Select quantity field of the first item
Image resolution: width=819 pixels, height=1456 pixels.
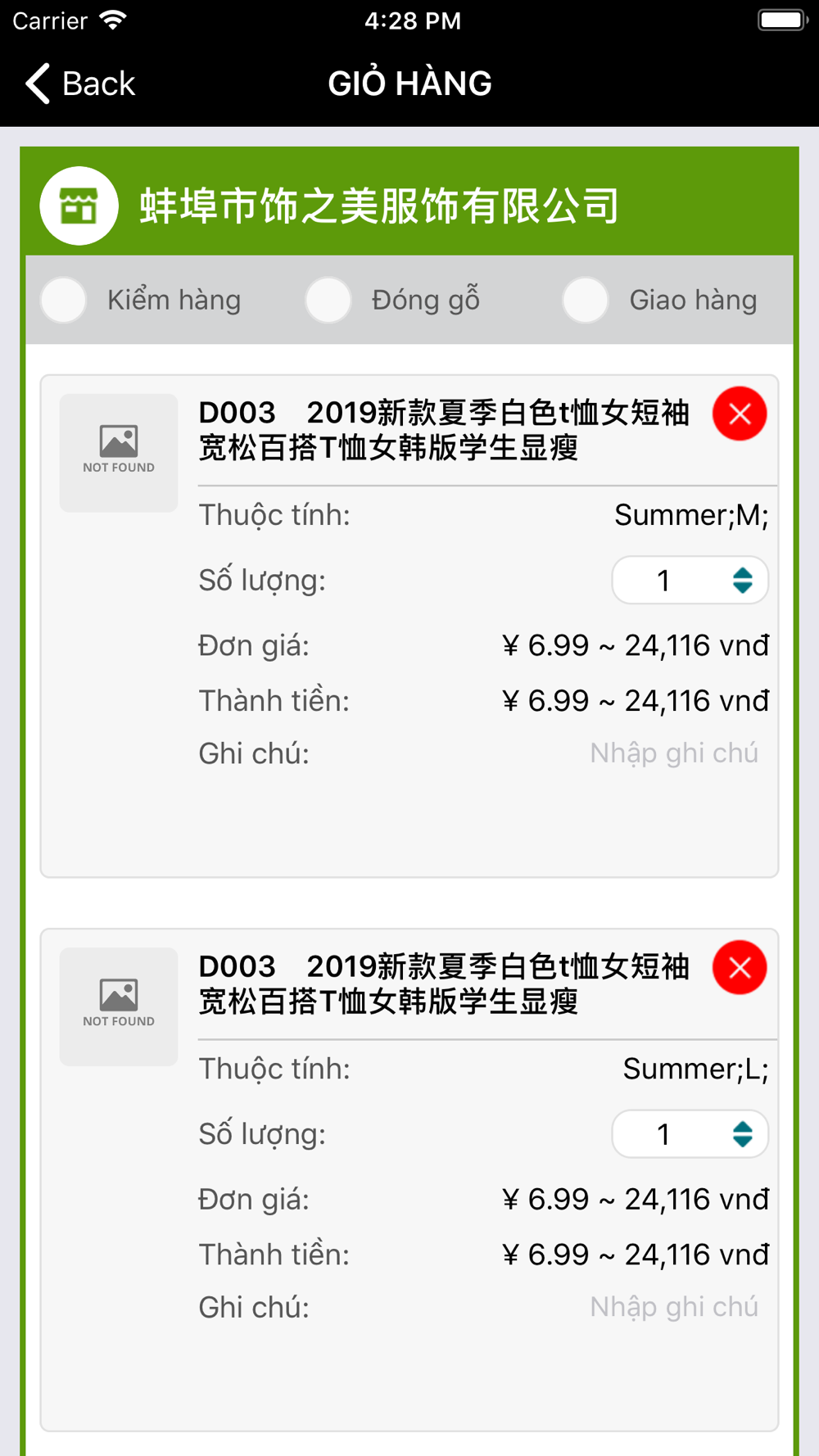(690, 581)
